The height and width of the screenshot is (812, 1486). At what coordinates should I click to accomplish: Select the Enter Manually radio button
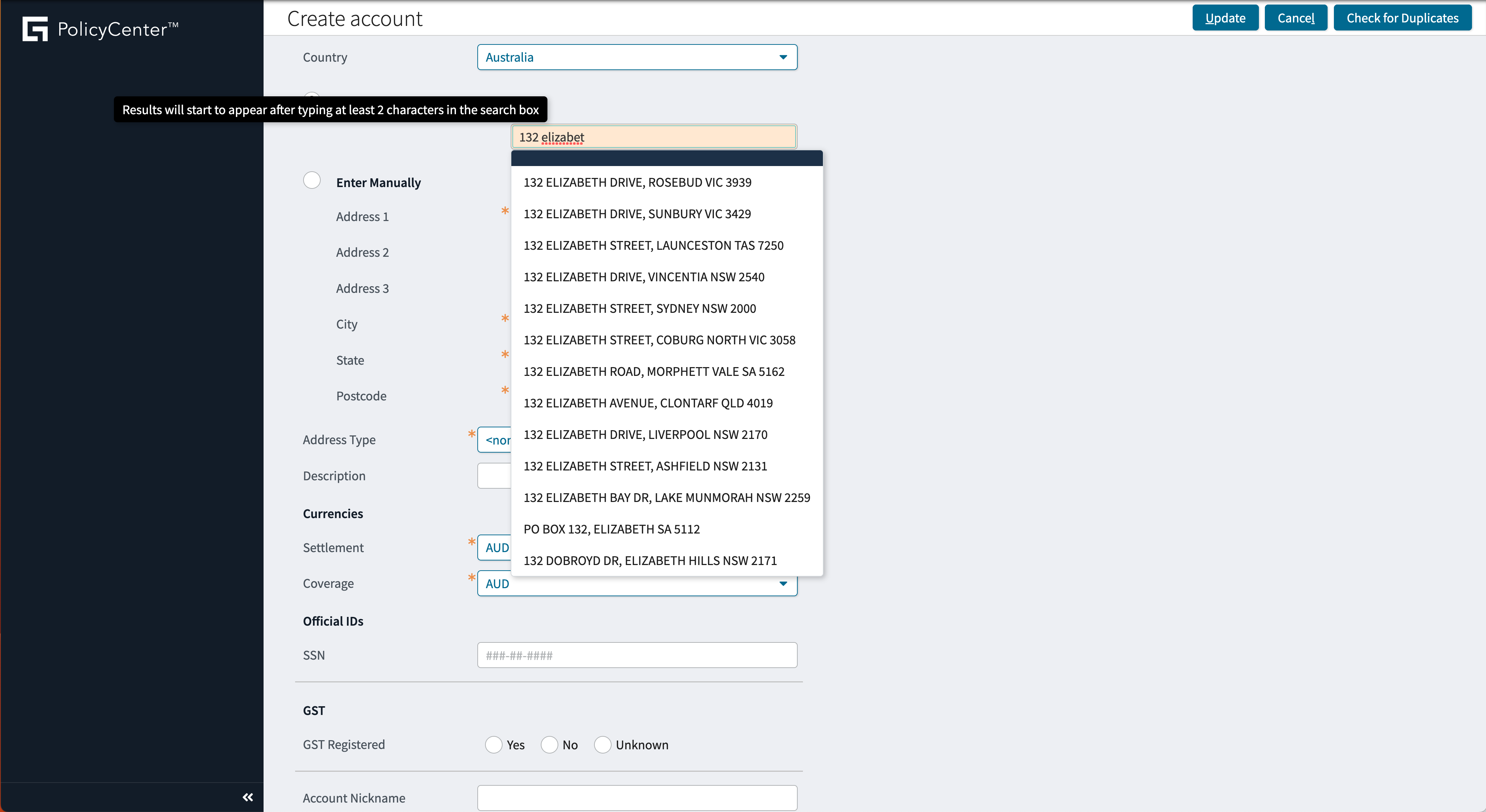point(312,180)
